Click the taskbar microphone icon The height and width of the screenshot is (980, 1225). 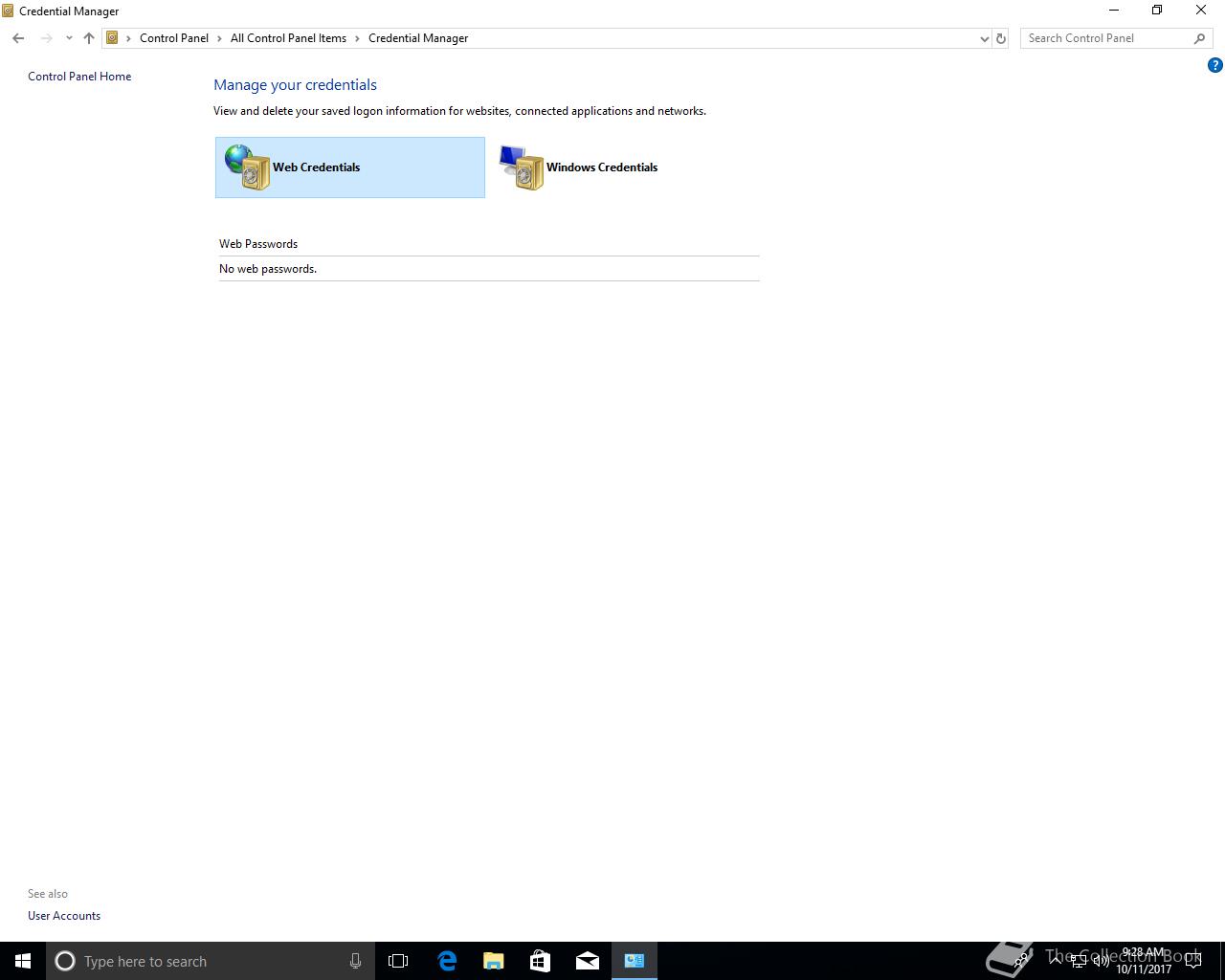355,961
